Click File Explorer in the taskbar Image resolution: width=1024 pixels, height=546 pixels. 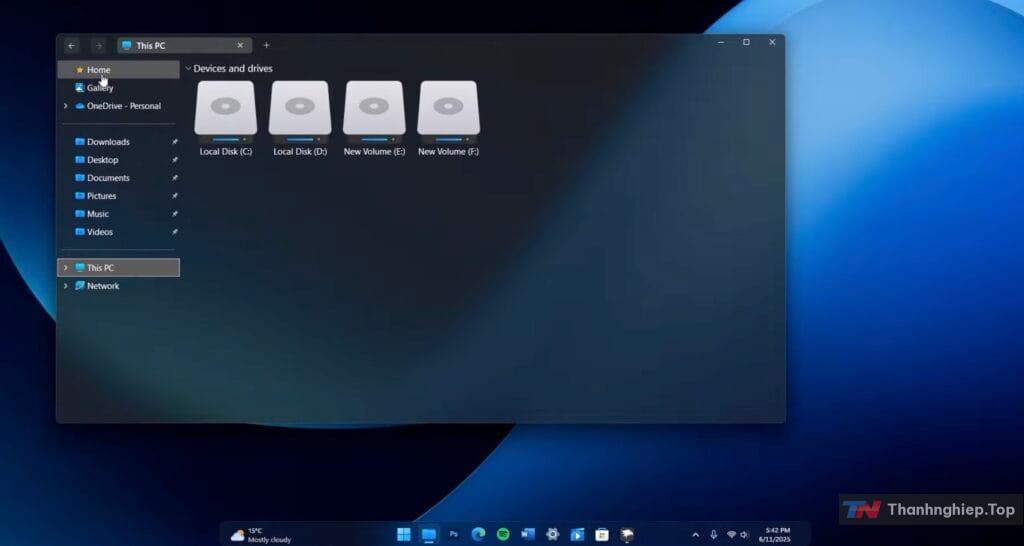click(x=429, y=535)
